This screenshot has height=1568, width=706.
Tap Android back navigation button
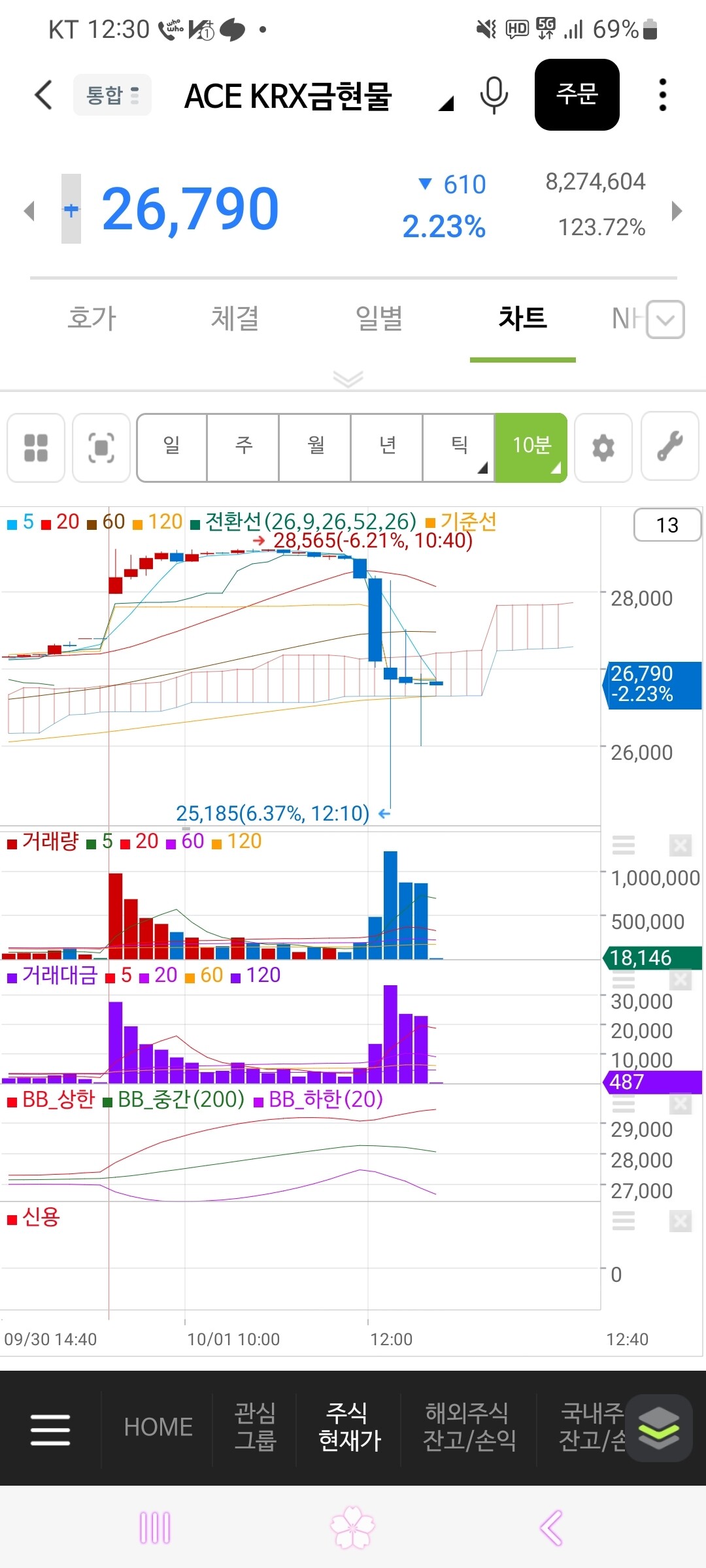point(551,1527)
